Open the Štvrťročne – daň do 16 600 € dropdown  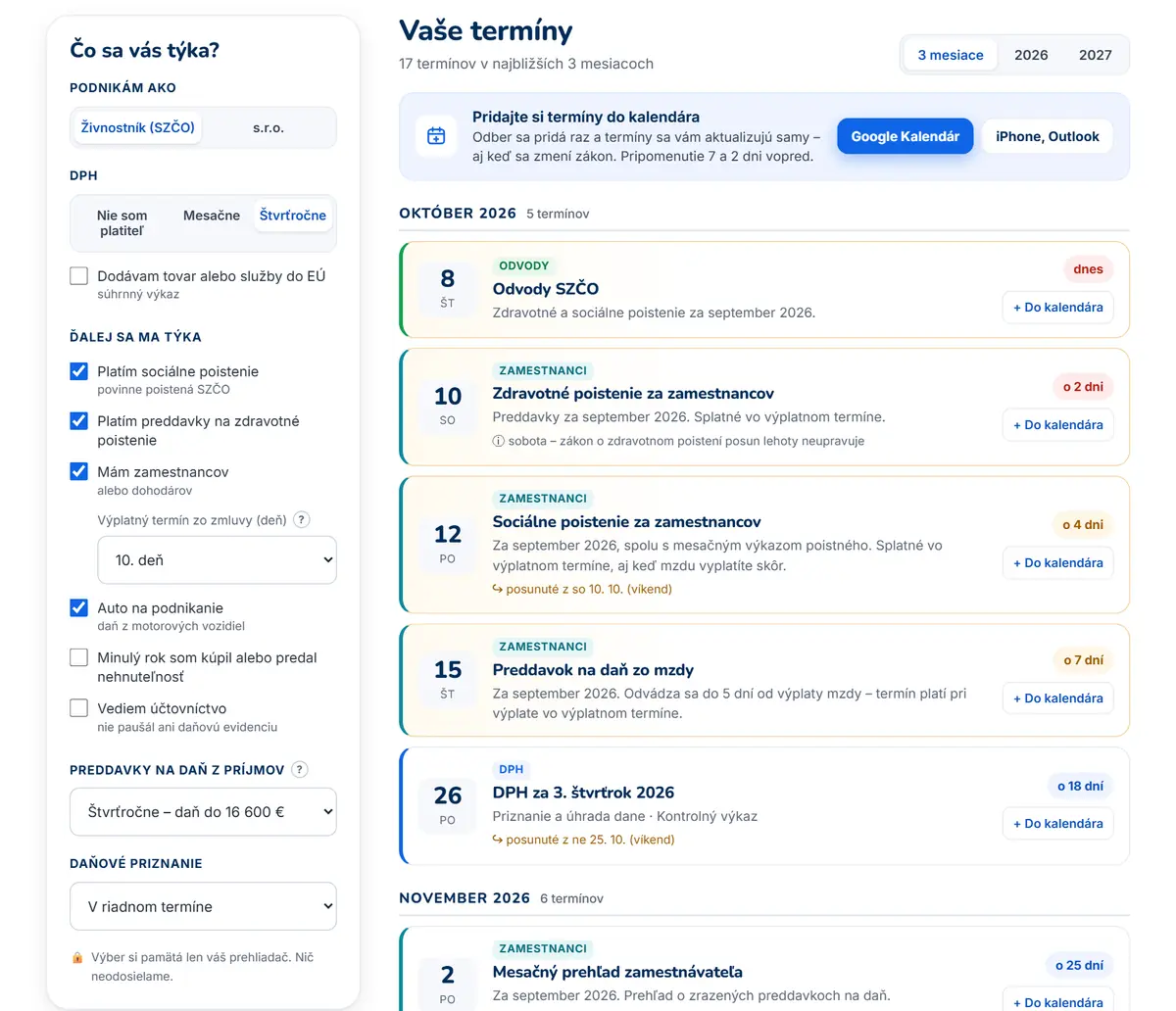(203, 812)
